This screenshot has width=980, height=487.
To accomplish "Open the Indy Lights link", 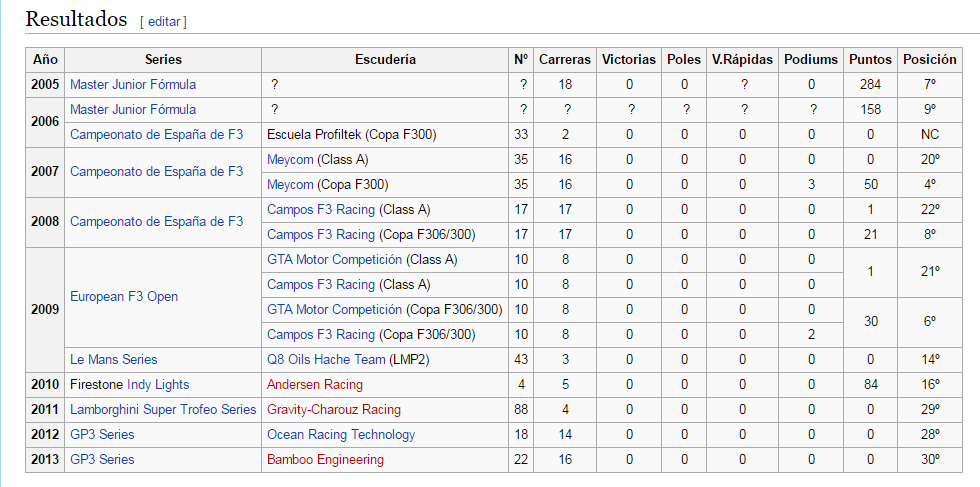I will point(158,384).
